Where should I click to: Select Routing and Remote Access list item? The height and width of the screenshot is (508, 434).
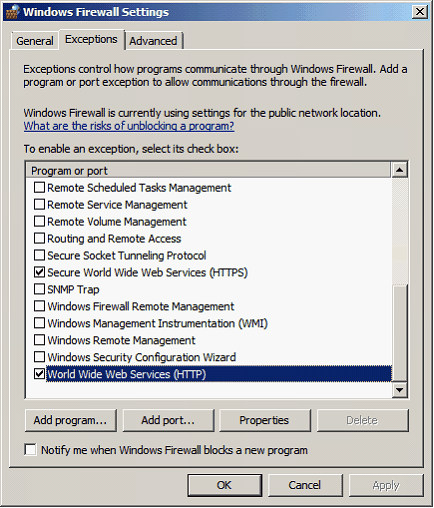click(114, 239)
